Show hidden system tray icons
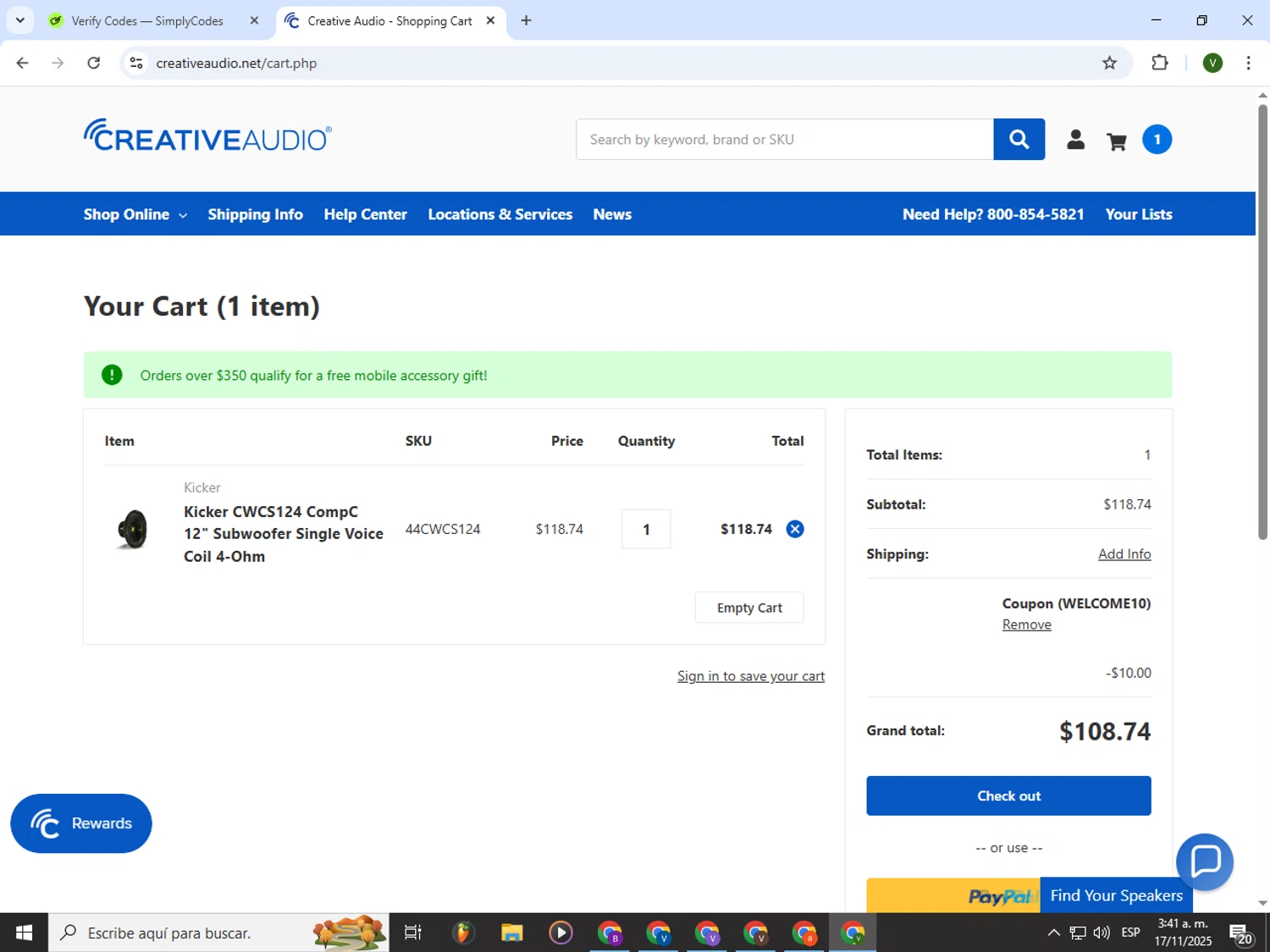Viewport: 1270px width, 952px height. coord(1053,933)
